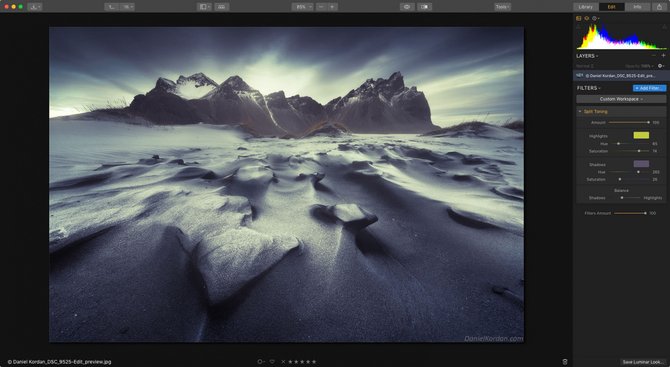Click zoom in plus button in toolbar
Viewport: 670px width, 367px height.
coord(332,7)
